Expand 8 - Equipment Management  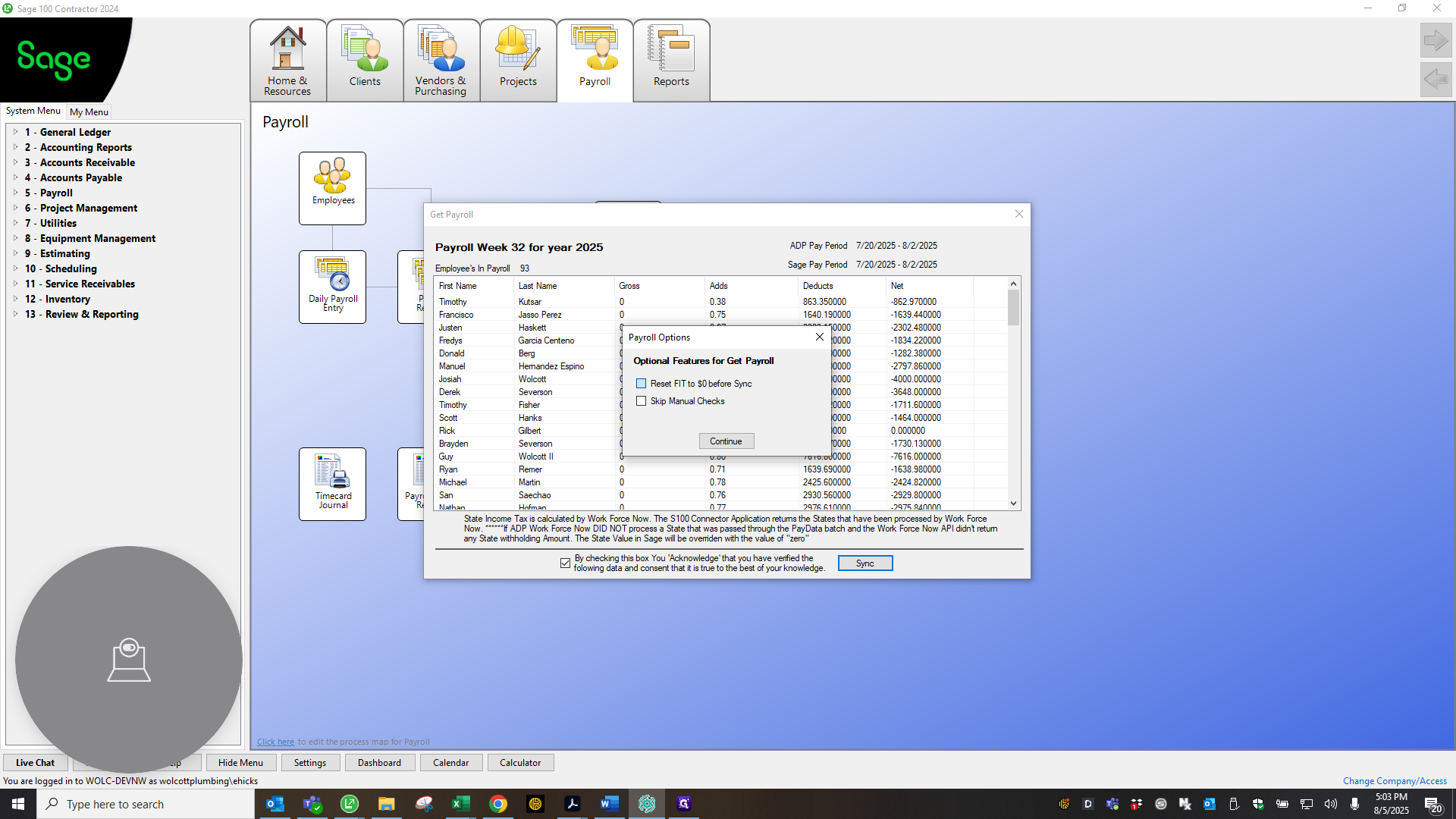(x=15, y=238)
